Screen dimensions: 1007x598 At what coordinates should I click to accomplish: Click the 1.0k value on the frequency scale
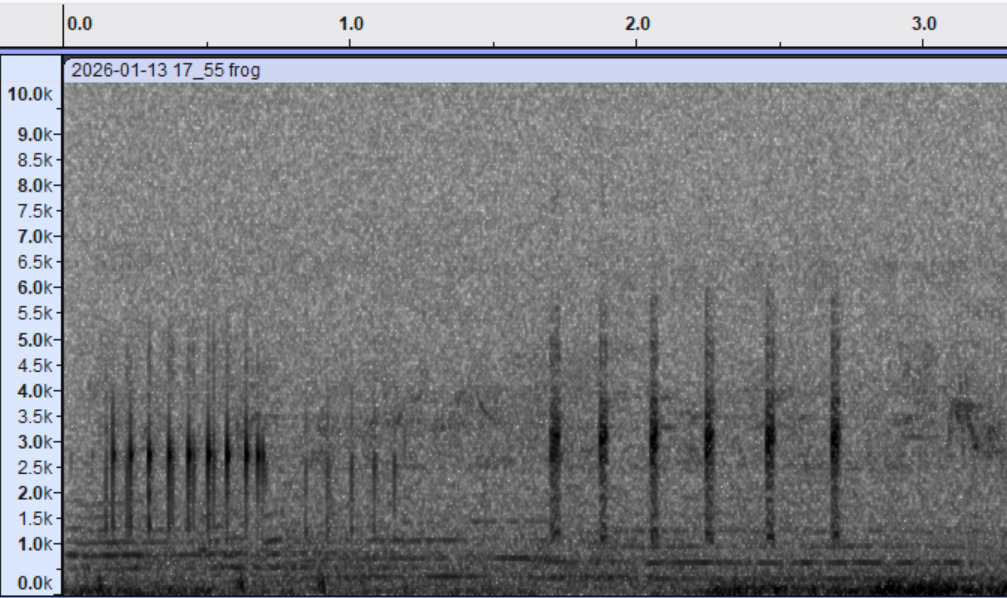click(35, 544)
